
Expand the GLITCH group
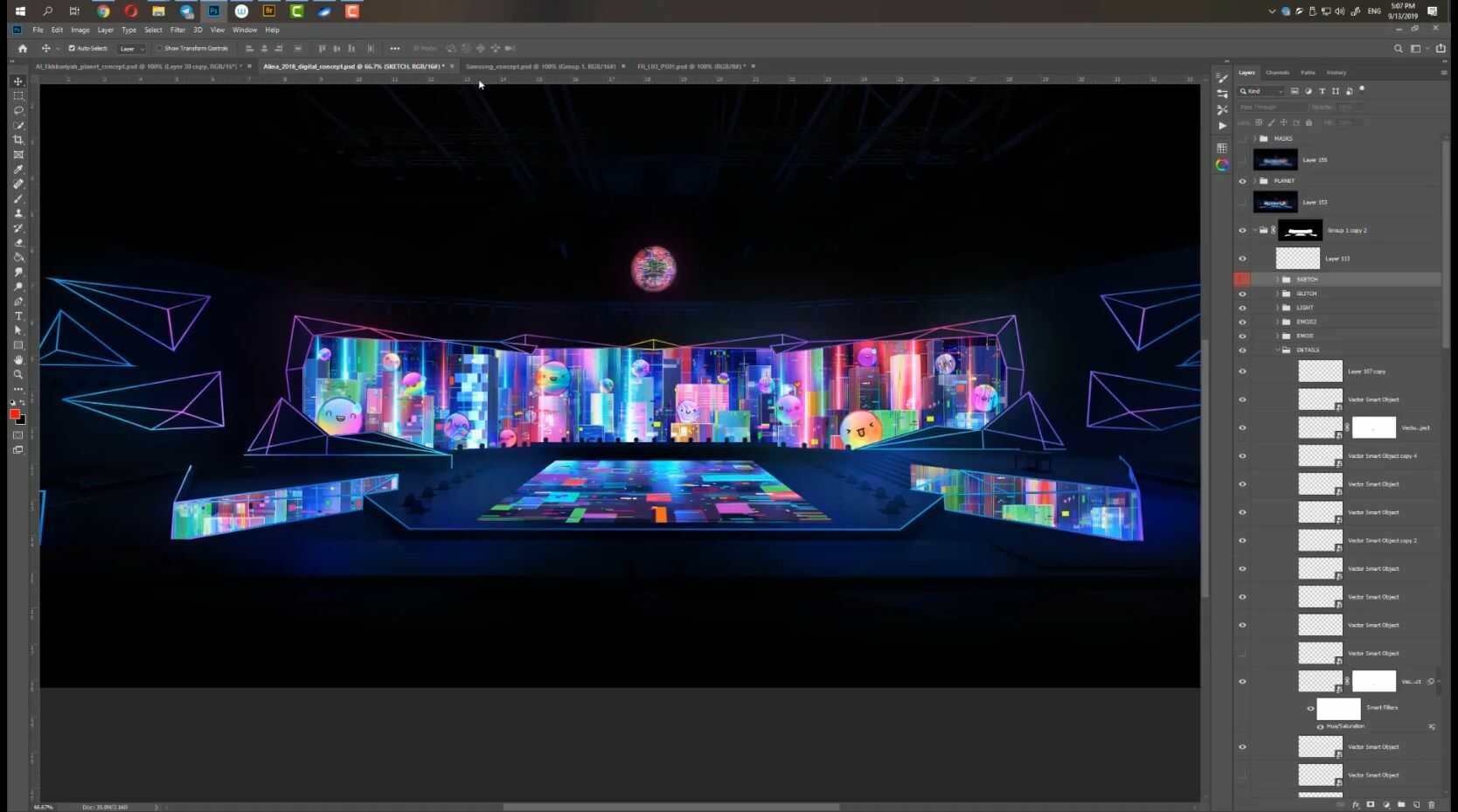click(x=1278, y=294)
